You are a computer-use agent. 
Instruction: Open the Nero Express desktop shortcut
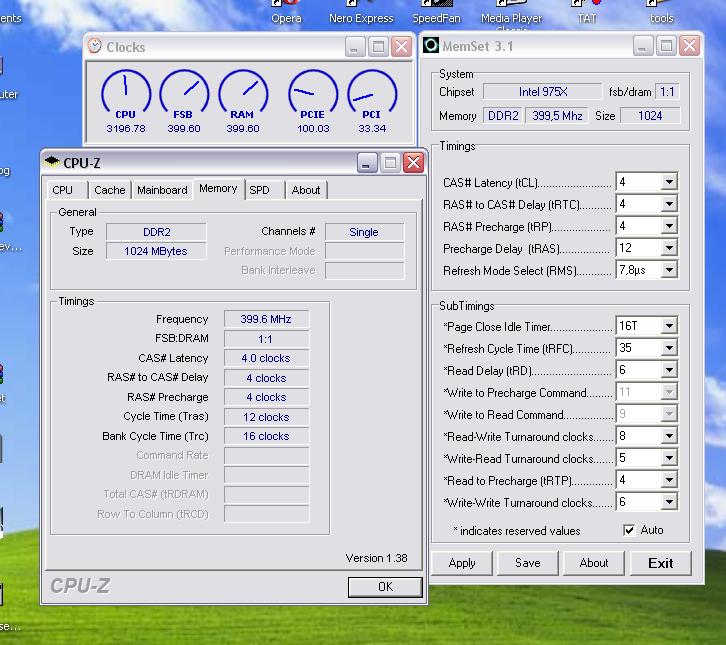click(361, 13)
